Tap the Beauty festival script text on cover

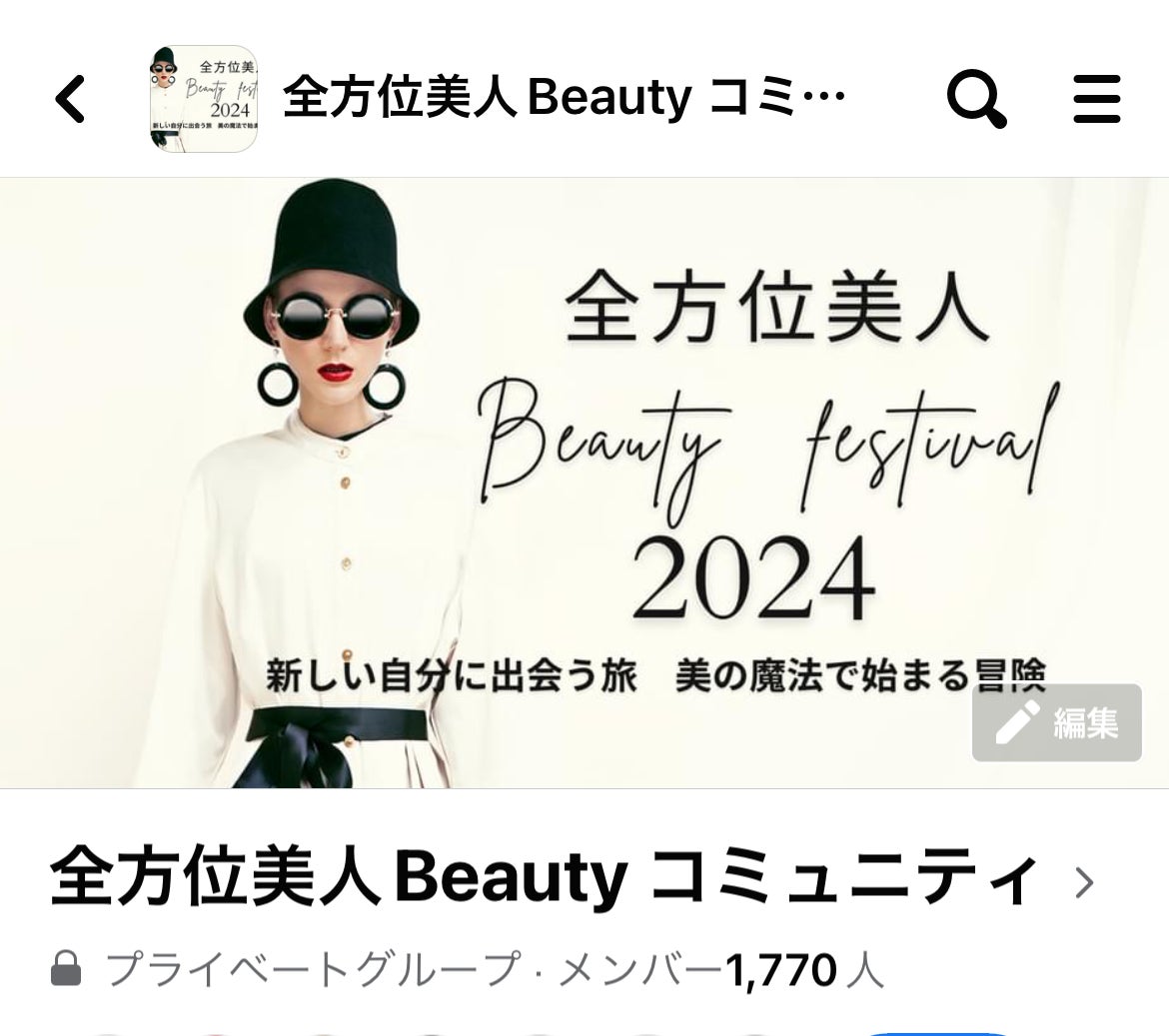click(x=768, y=449)
